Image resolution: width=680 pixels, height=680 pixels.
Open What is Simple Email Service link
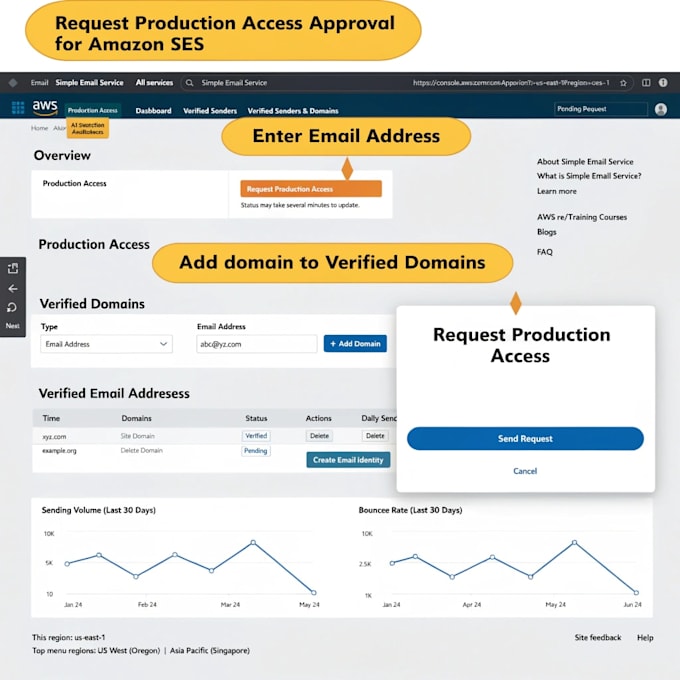click(x=589, y=176)
